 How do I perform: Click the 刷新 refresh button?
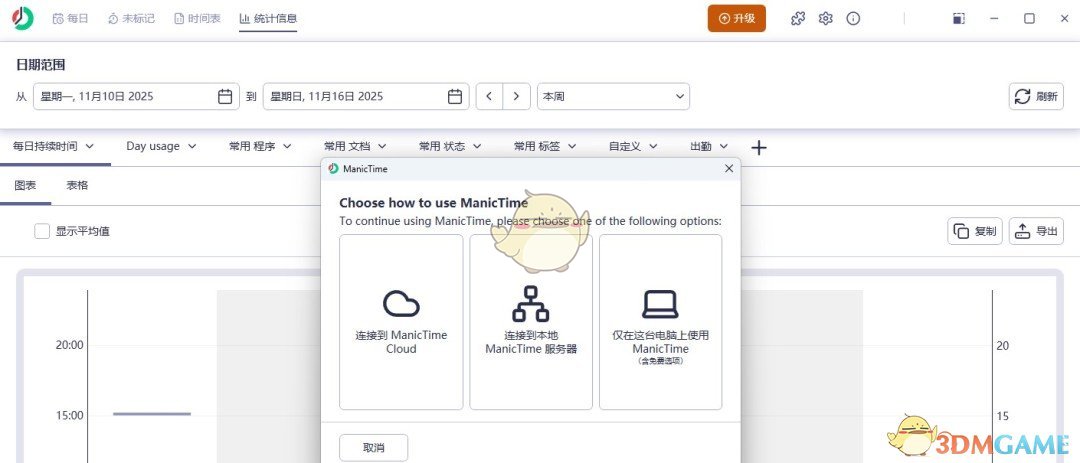1036,96
